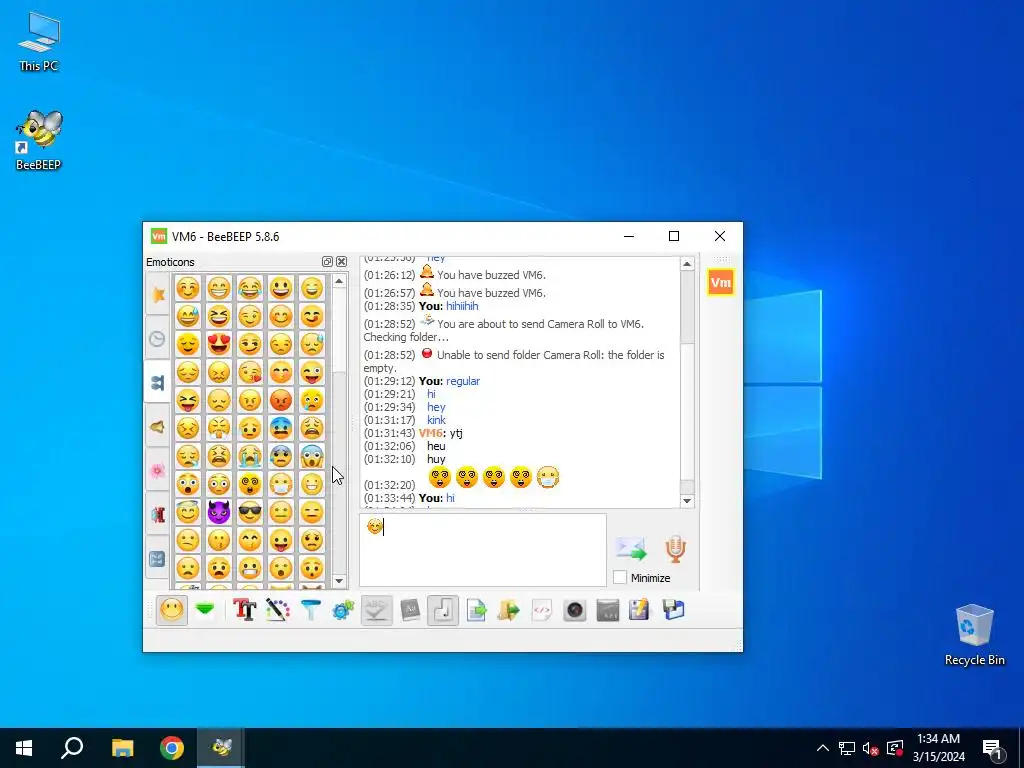Open File Explorer from the taskbar
Image resolution: width=1024 pixels, height=768 pixels.
pyautogui.click(x=122, y=748)
